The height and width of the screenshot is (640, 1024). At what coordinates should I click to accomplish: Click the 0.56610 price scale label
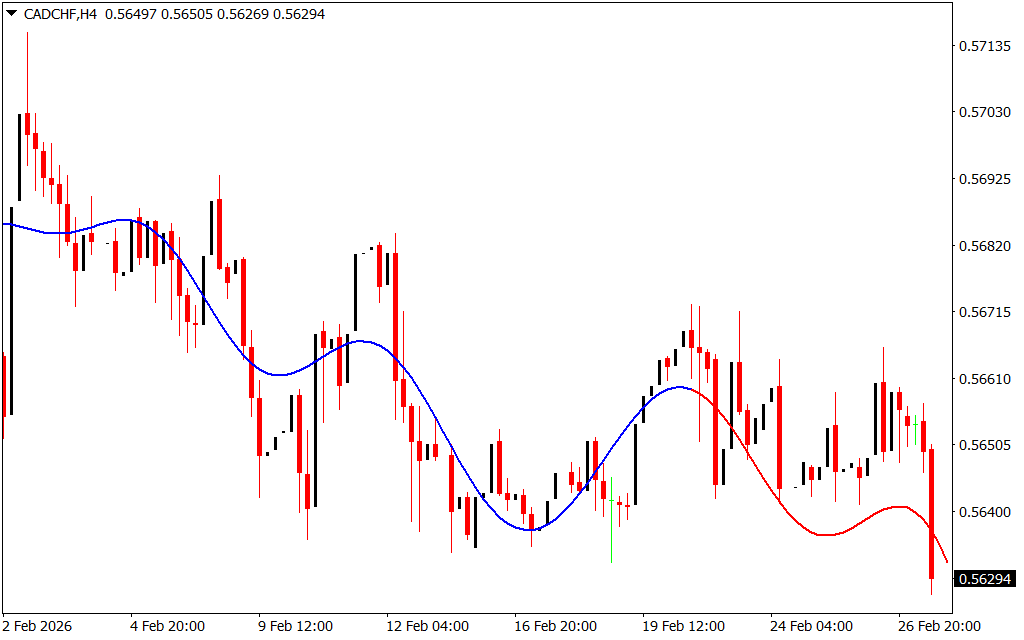pyautogui.click(x=984, y=379)
